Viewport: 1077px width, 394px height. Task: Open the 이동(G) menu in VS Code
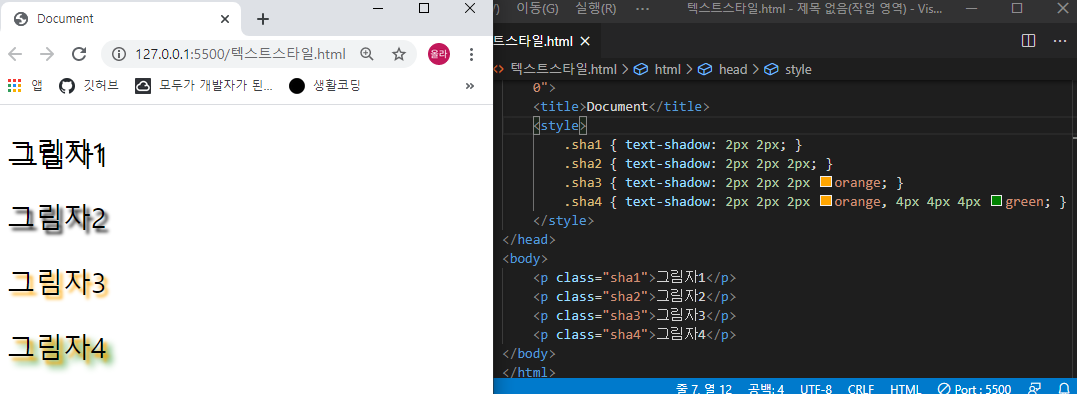pos(537,8)
